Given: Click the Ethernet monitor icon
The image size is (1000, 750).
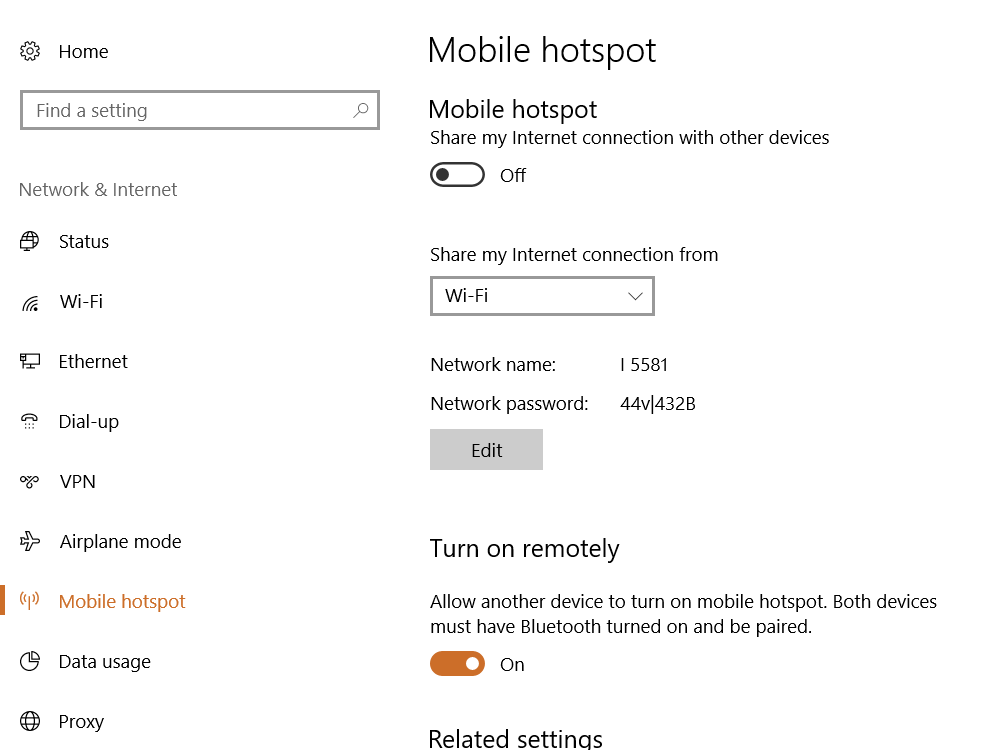Looking at the screenshot, I should pos(30,361).
